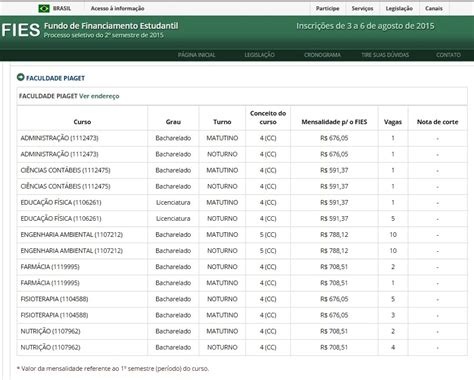Click Licenciatura in Educação Física Matutino row
474x380 pixels.
tap(173, 202)
